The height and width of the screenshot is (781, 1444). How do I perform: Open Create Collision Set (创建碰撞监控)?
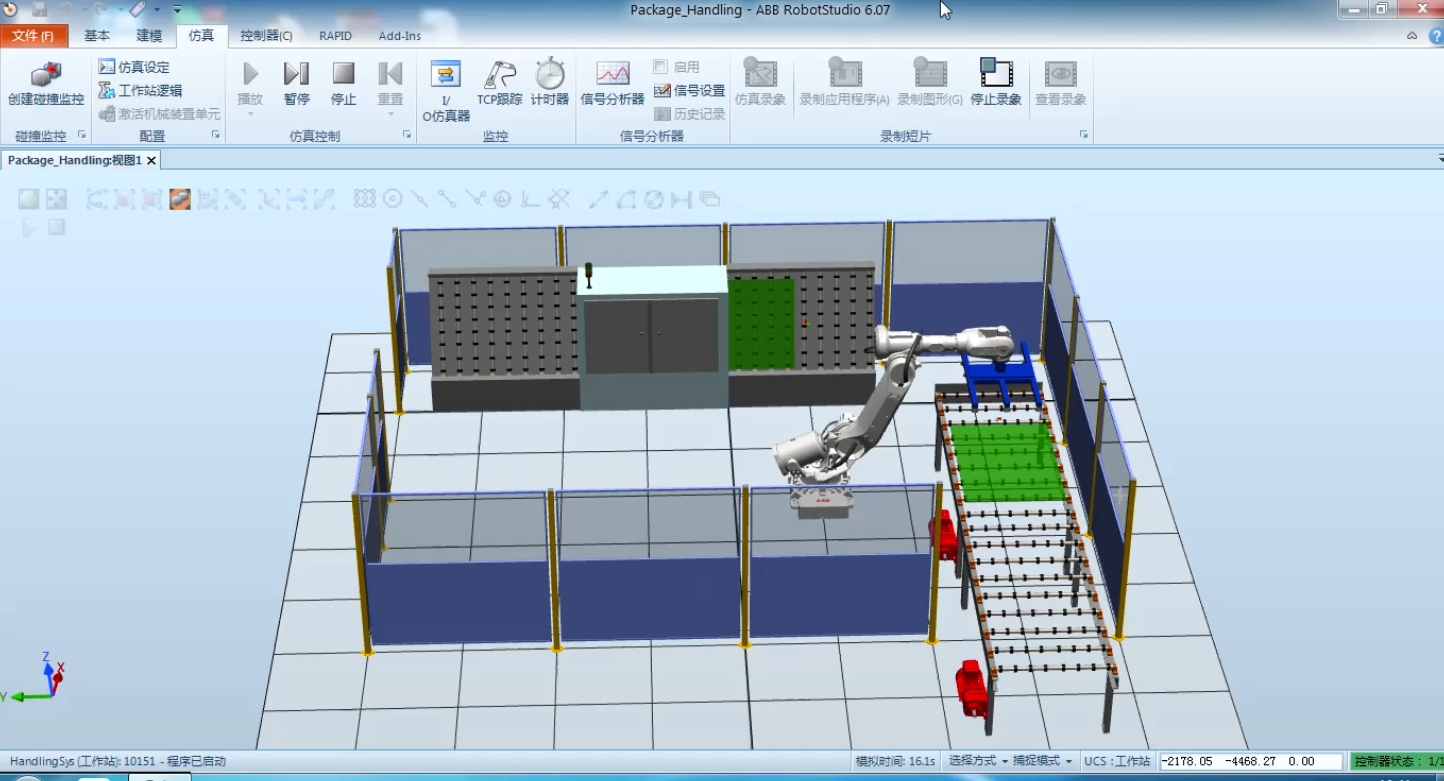pos(46,84)
